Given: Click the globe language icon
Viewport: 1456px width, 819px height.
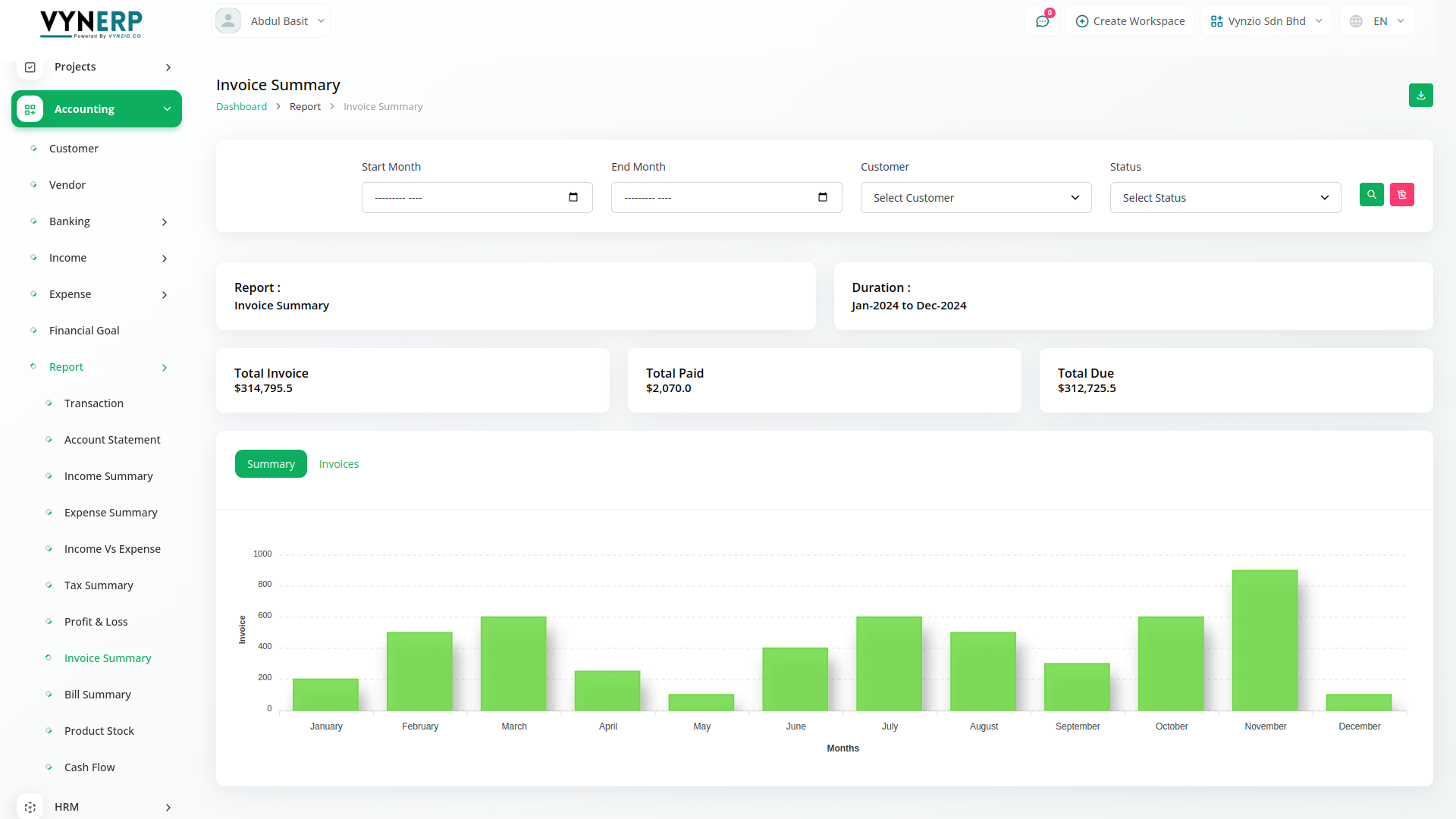Looking at the screenshot, I should [x=1356, y=21].
